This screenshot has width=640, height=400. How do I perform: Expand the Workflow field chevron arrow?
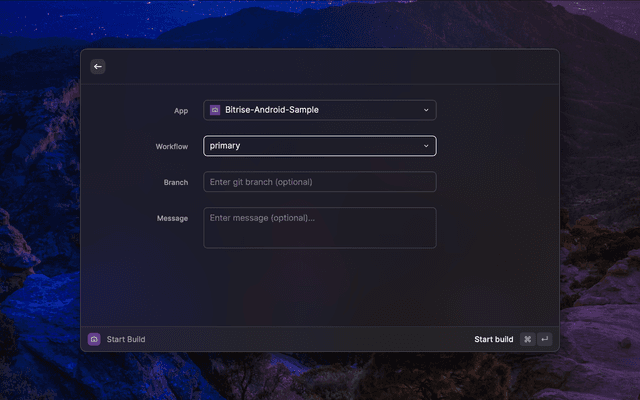(x=426, y=146)
